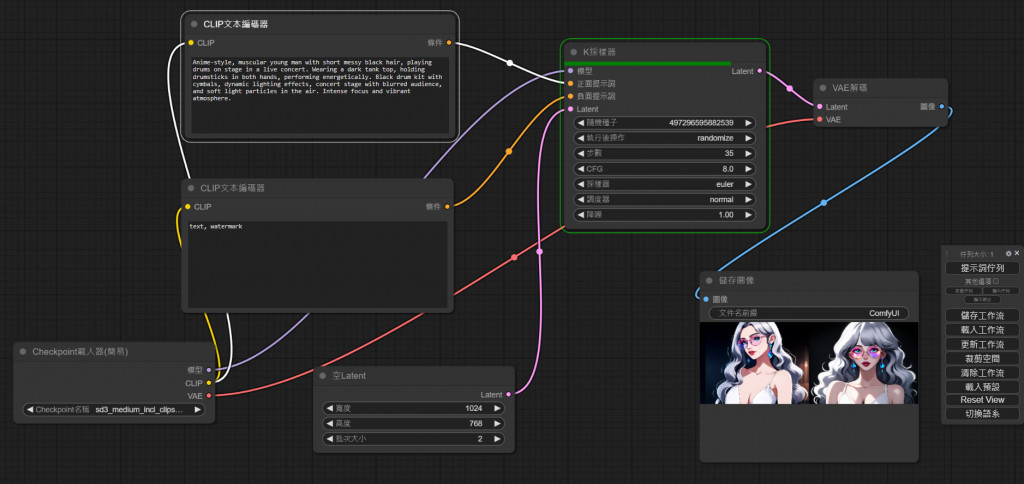The height and width of the screenshot is (484, 1024).
Task: Decrease CFG with its left arrow
Action: 581,169
